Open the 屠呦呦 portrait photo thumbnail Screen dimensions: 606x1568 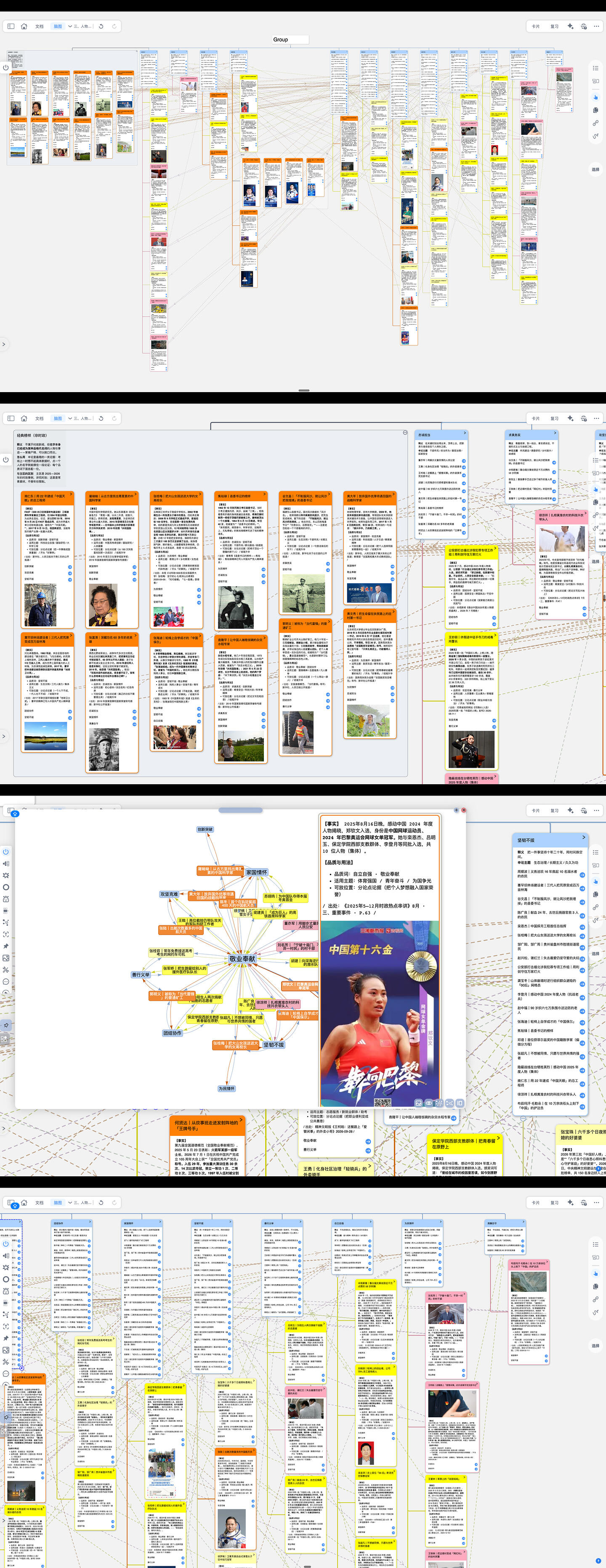[104, 606]
